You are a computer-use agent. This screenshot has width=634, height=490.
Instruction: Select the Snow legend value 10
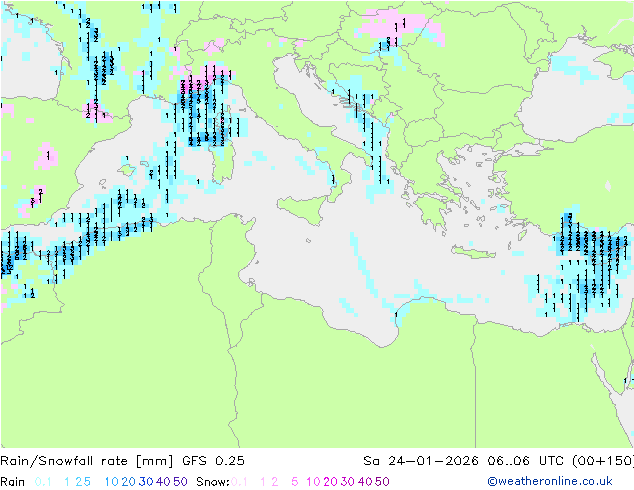point(313,482)
